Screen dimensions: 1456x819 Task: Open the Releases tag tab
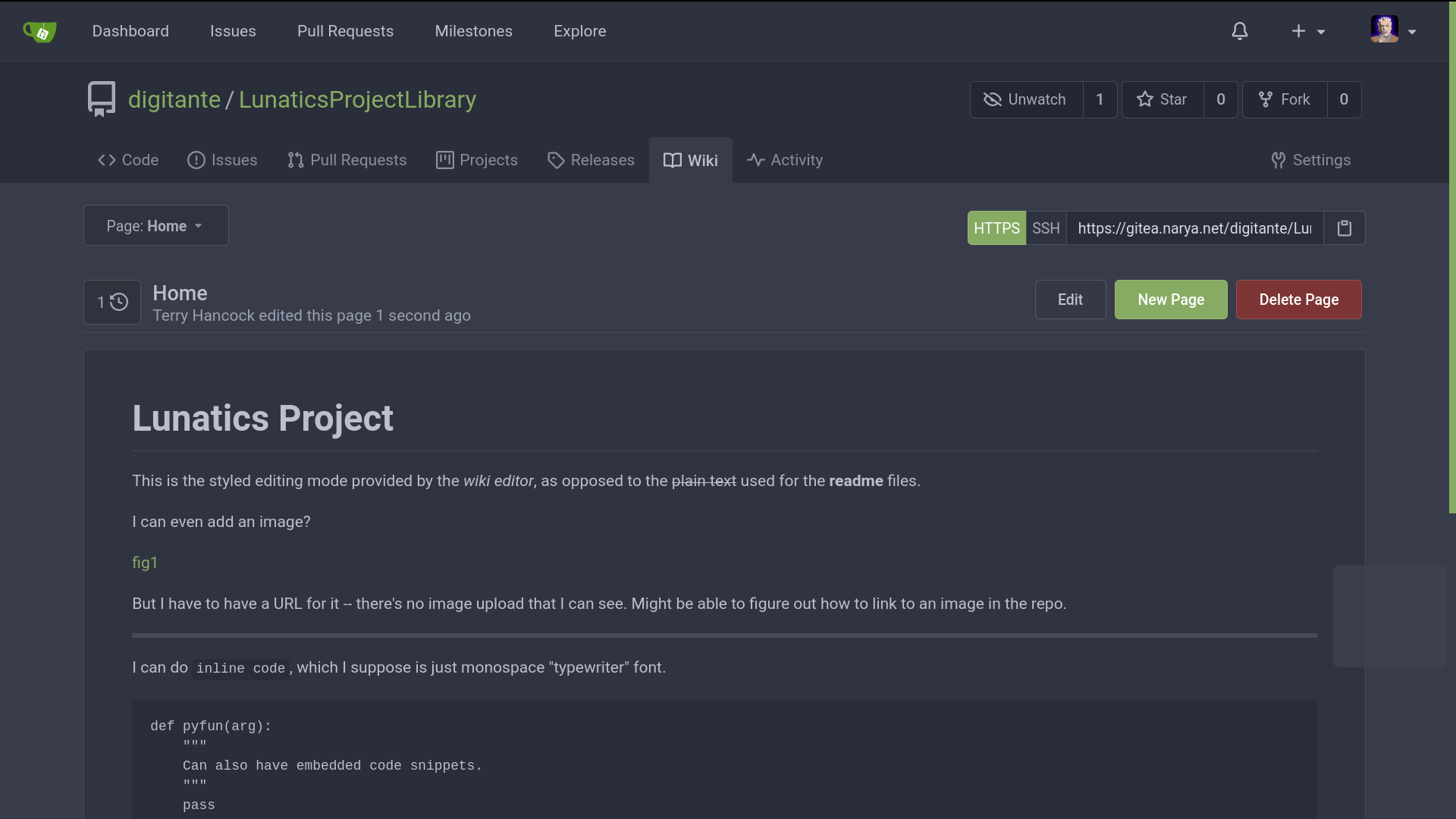point(591,160)
